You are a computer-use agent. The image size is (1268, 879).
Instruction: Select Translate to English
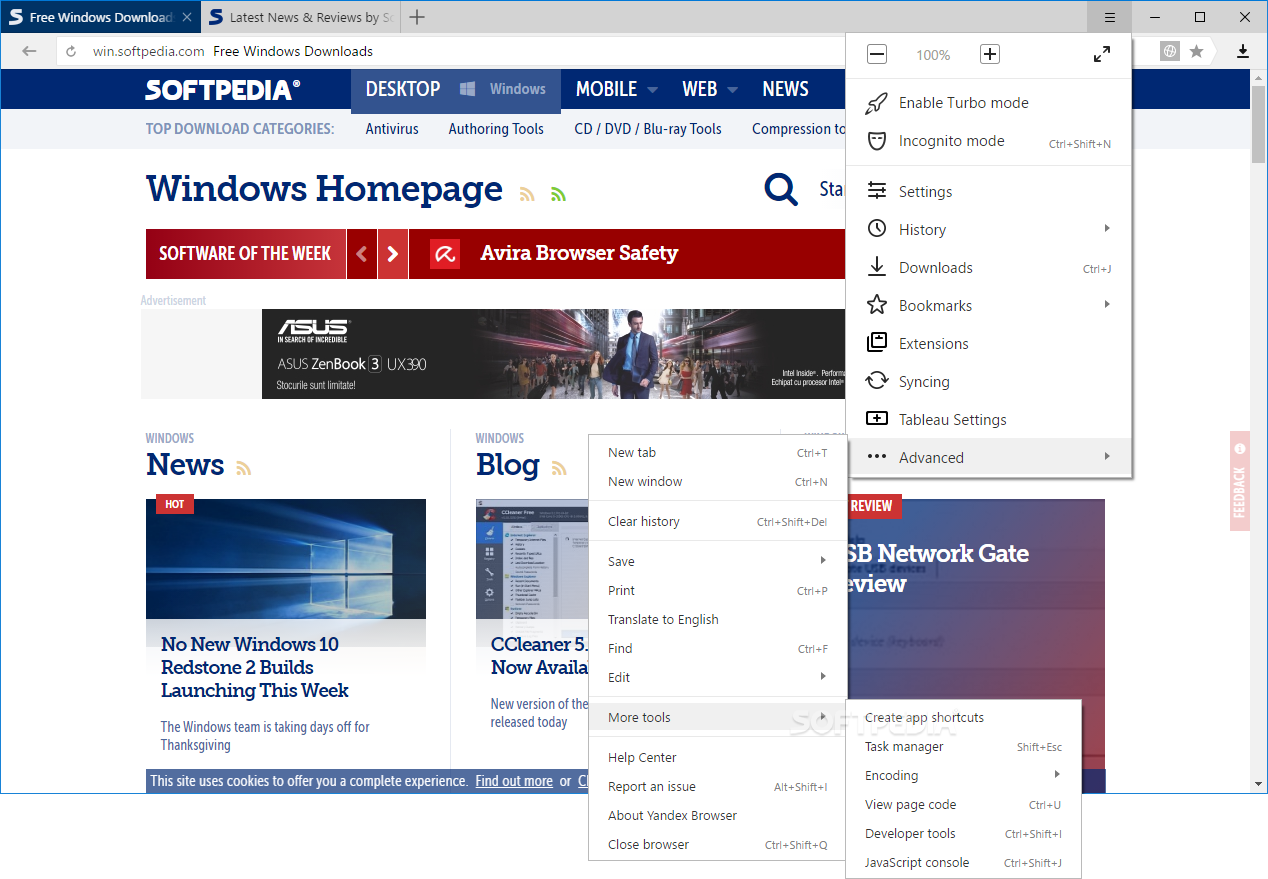pos(717,620)
